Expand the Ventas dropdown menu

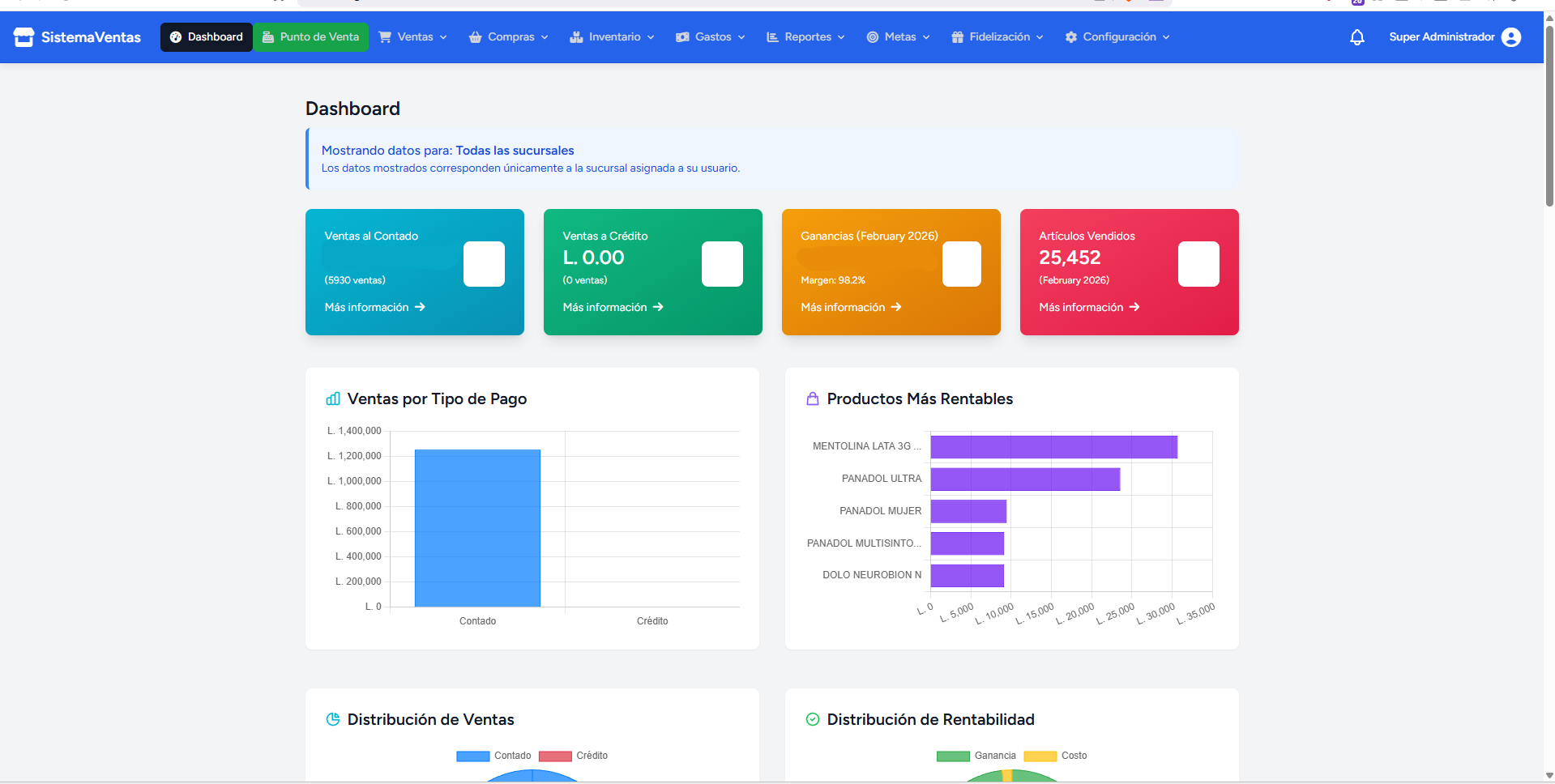(x=413, y=37)
